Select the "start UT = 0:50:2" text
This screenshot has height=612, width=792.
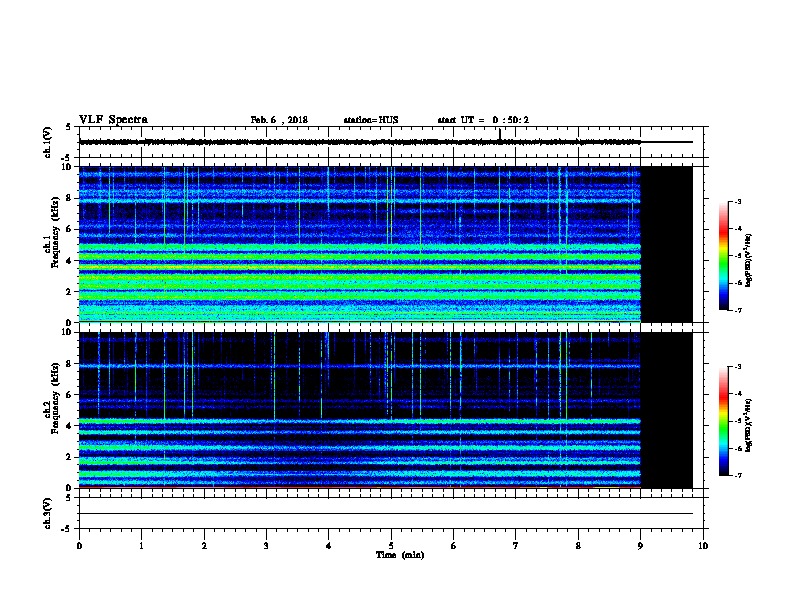[483, 120]
